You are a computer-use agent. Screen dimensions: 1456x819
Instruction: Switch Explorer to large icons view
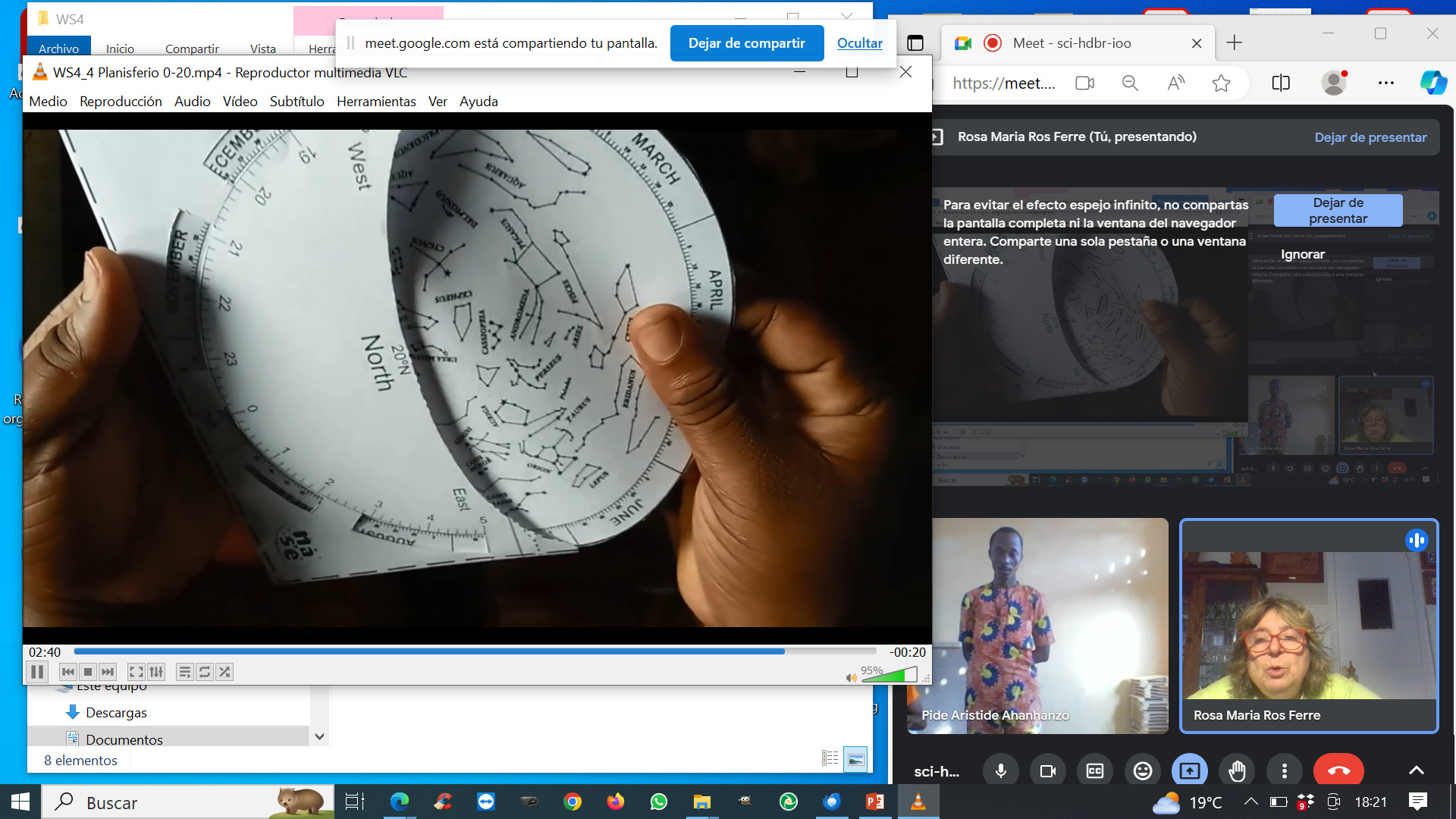point(856,758)
